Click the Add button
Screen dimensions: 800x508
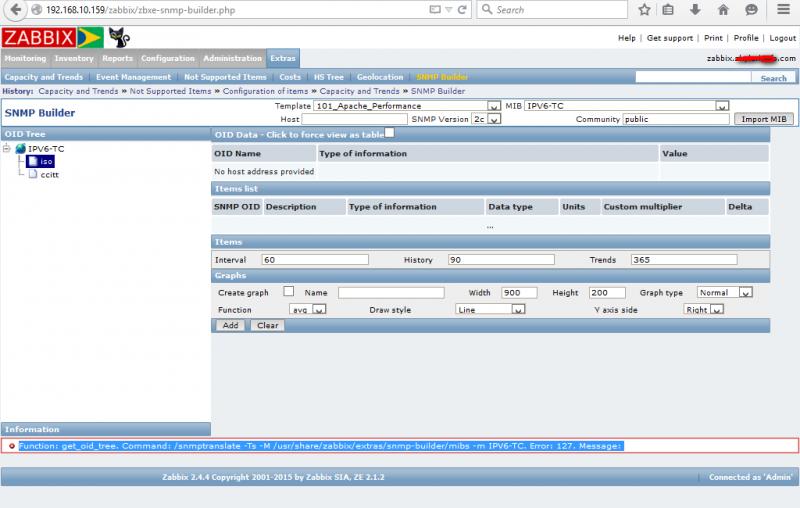tap(230, 325)
